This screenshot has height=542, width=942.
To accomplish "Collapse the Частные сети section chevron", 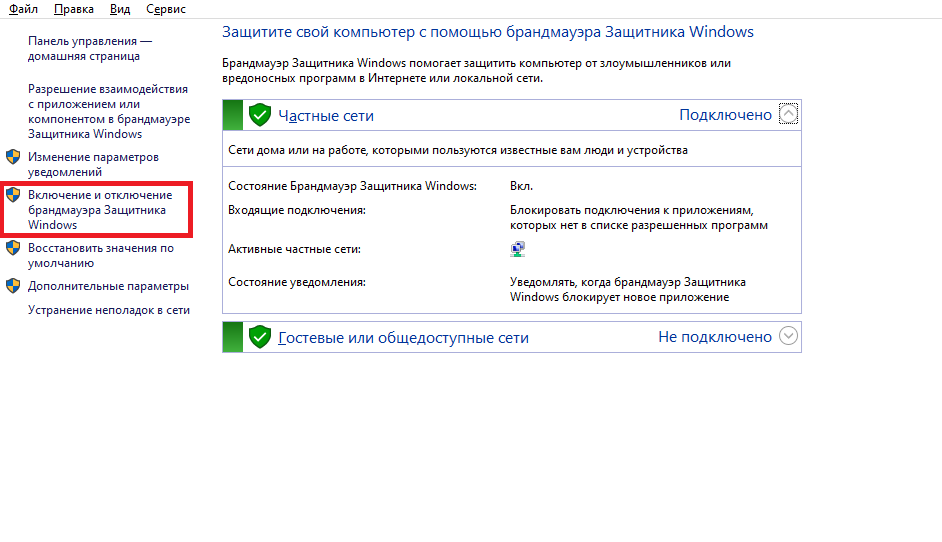I will [x=788, y=114].
